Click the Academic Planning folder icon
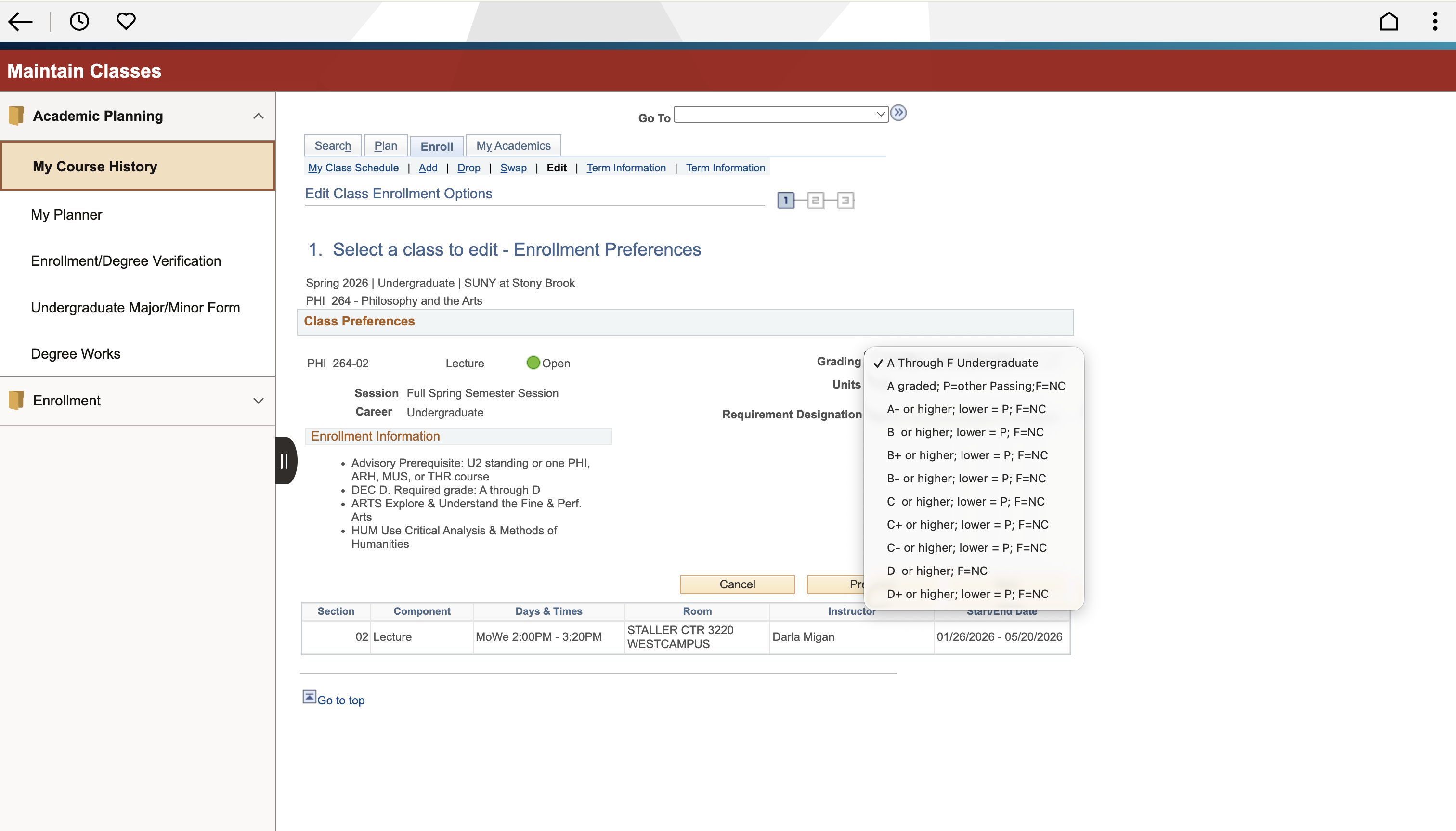Viewport: 1456px width, 831px height. pos(16,116)
